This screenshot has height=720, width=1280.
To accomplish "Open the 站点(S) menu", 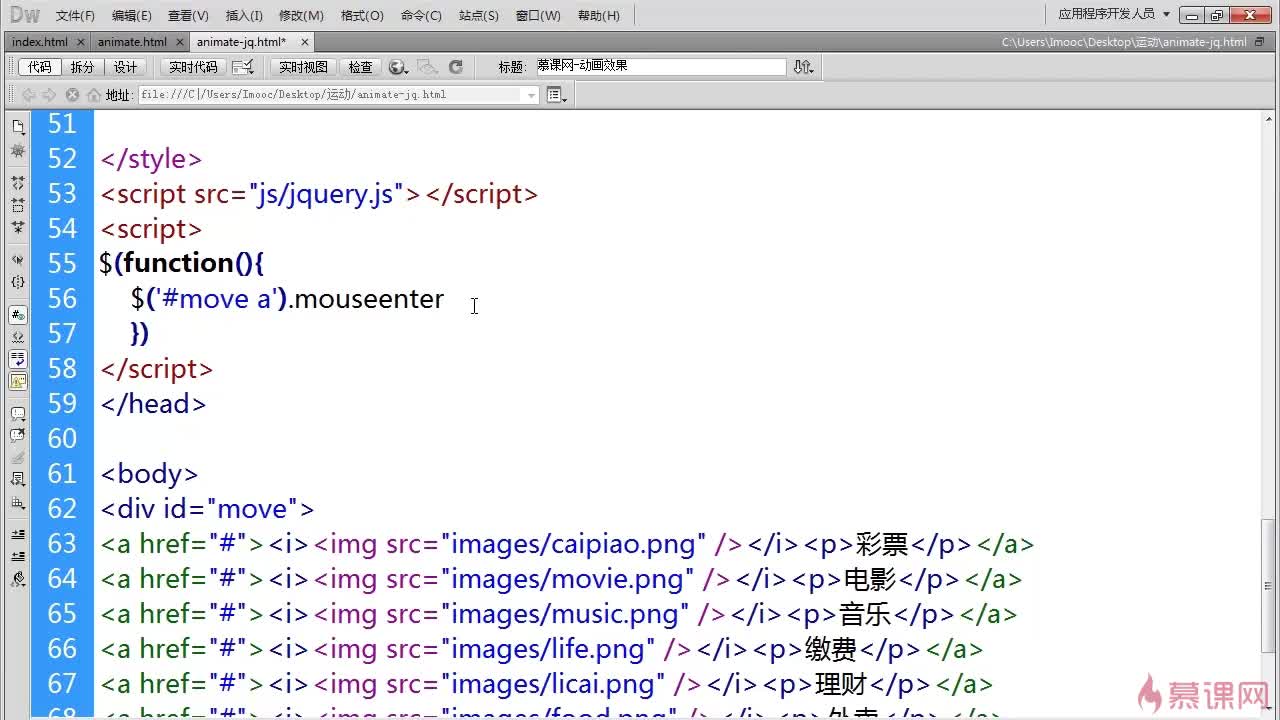I will click(478, 15).
